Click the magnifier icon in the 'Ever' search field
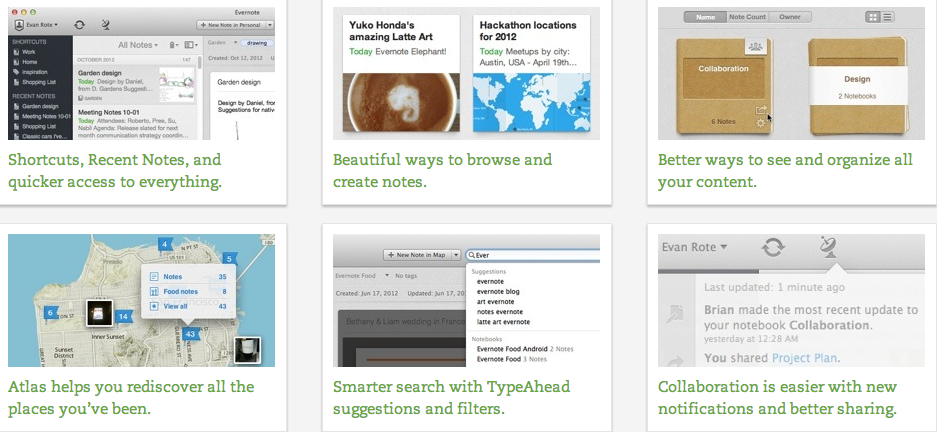This screenshot has width=937, height=432. click(x=471, y=255)
